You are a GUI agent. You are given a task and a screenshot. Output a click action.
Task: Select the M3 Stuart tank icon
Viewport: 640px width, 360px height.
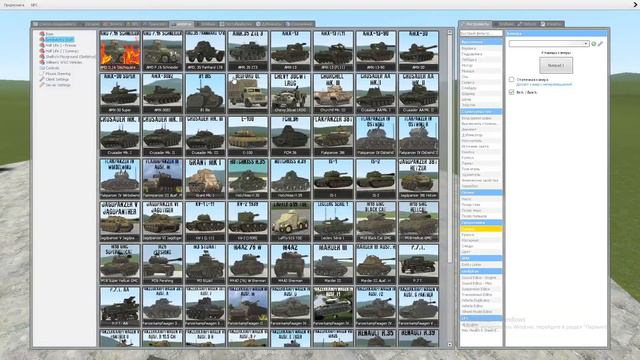(x=205, y=264)
